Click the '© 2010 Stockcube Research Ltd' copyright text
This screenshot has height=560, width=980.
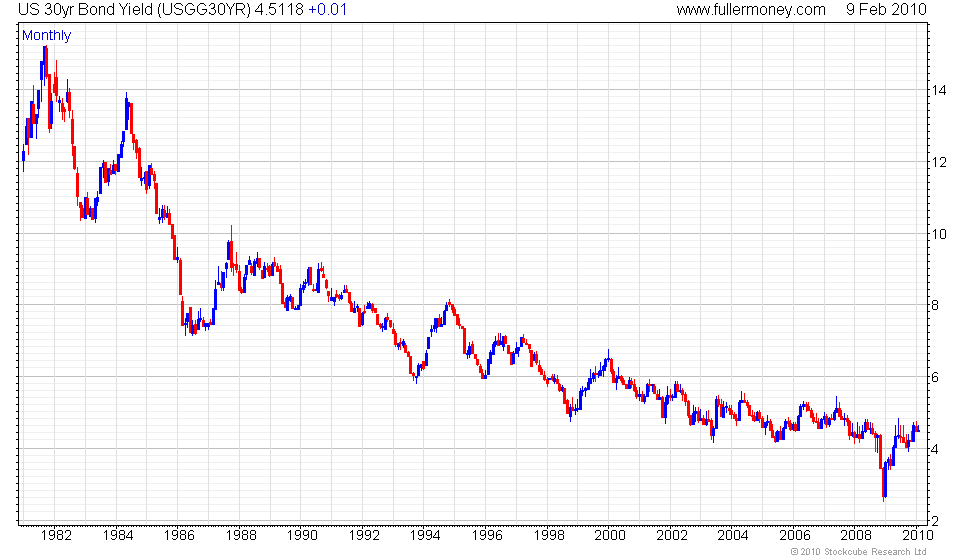pos(859,552)
